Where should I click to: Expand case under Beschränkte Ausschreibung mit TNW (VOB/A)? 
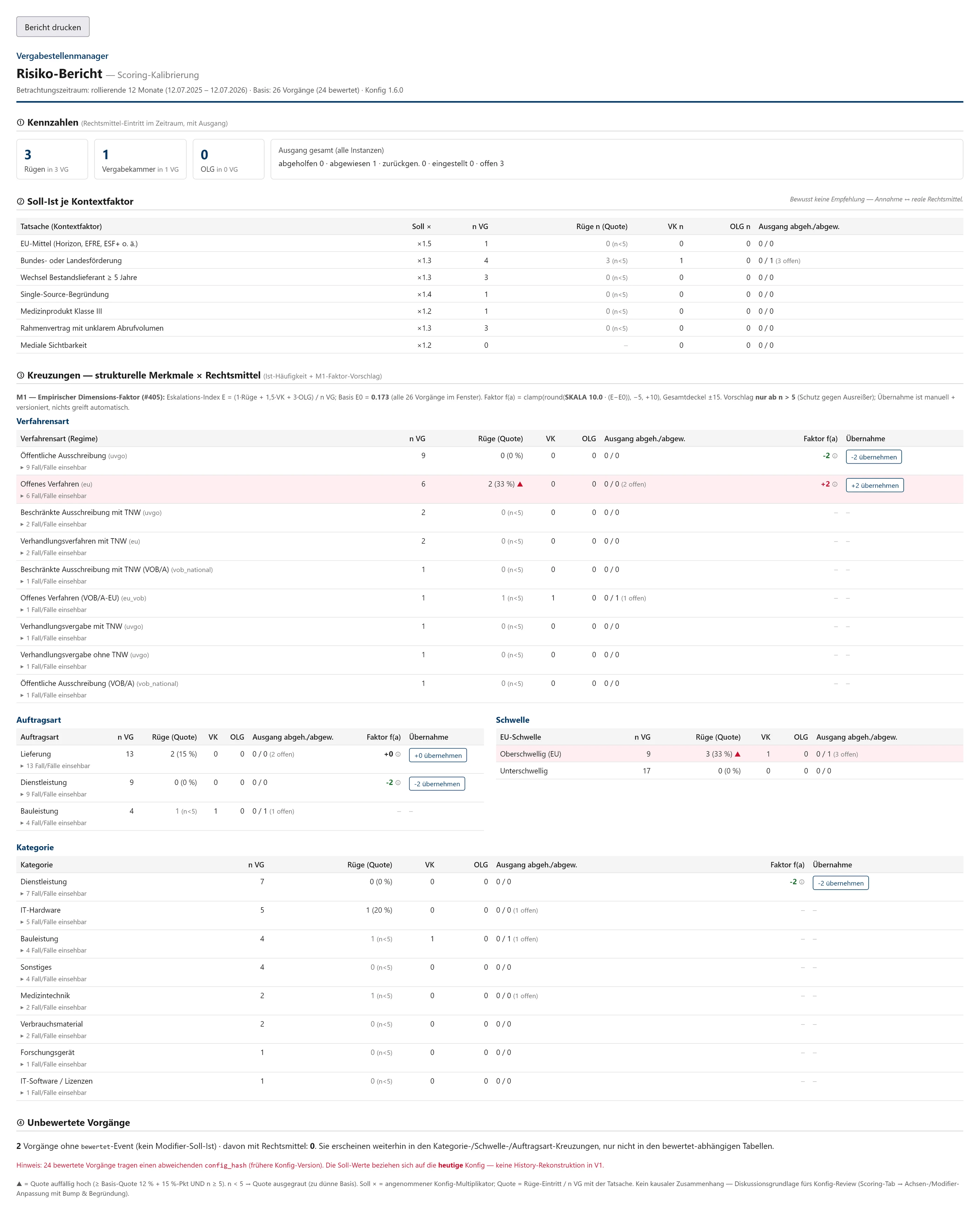click(x=54, y=582)
